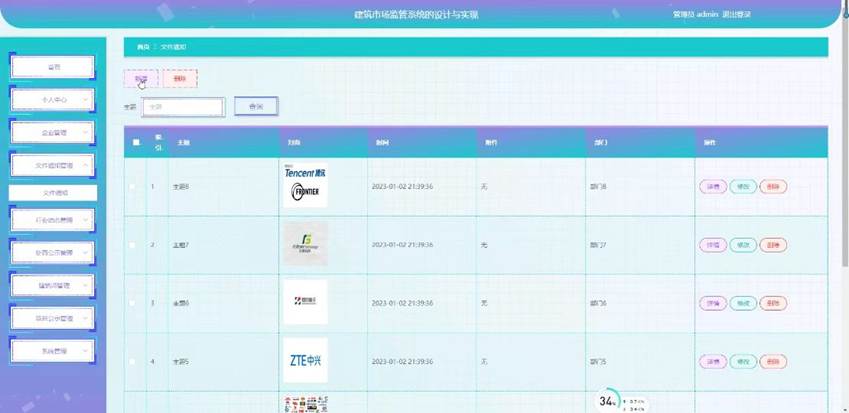Click 退出登录 in the top header
849x413 pixels.
coord(736,15)
